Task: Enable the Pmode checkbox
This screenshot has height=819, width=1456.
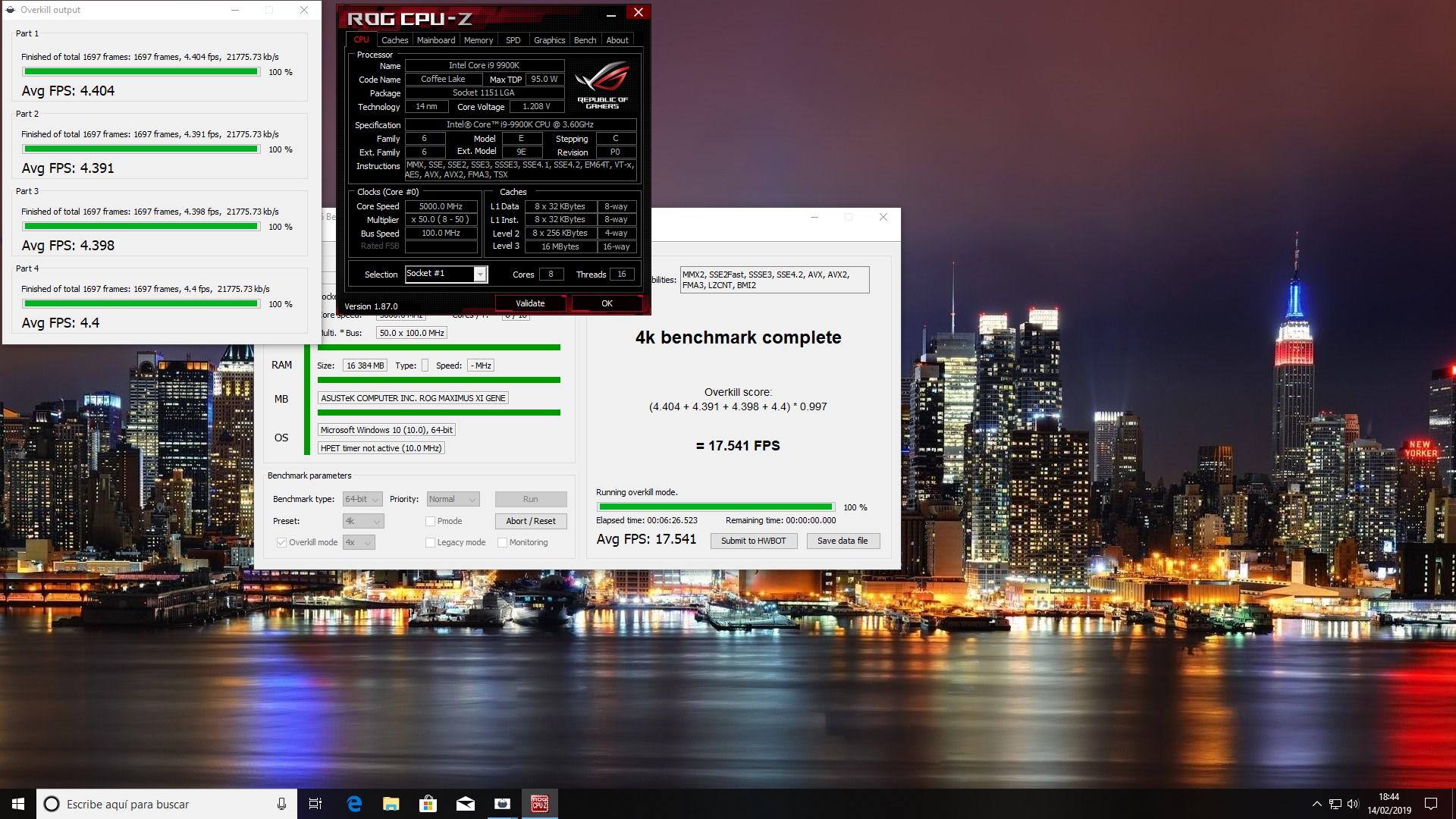Action: tap(430, 521)
